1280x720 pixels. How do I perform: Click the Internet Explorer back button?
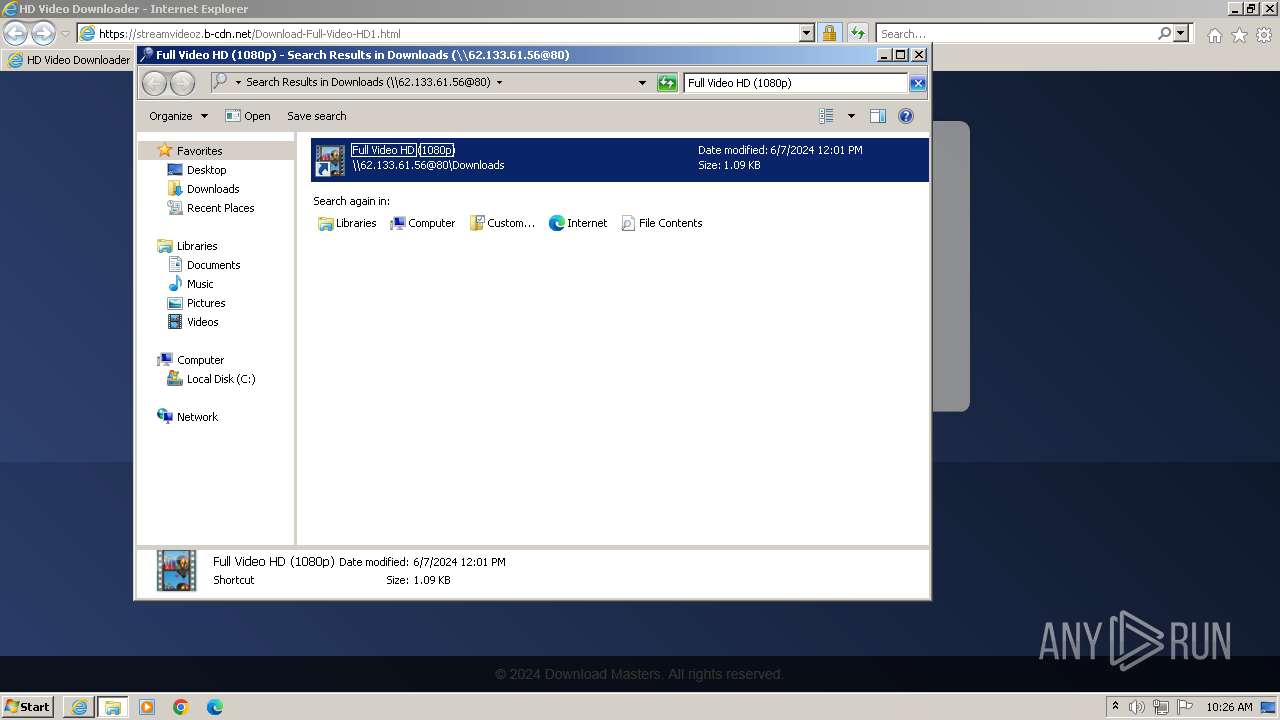pyautogui.click(x=15, y=33)
